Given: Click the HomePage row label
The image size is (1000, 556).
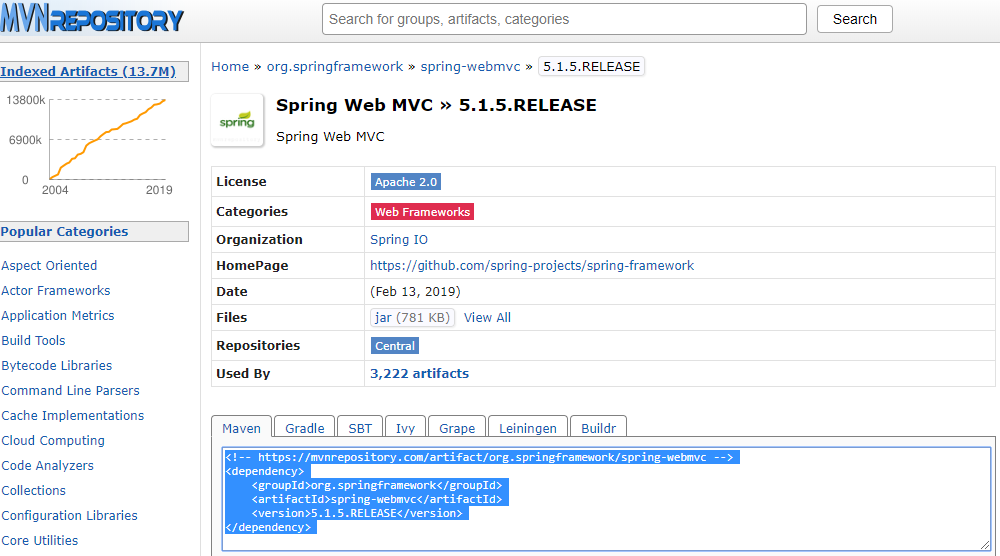Looking at the screenshot, I should tap(252, 266).
